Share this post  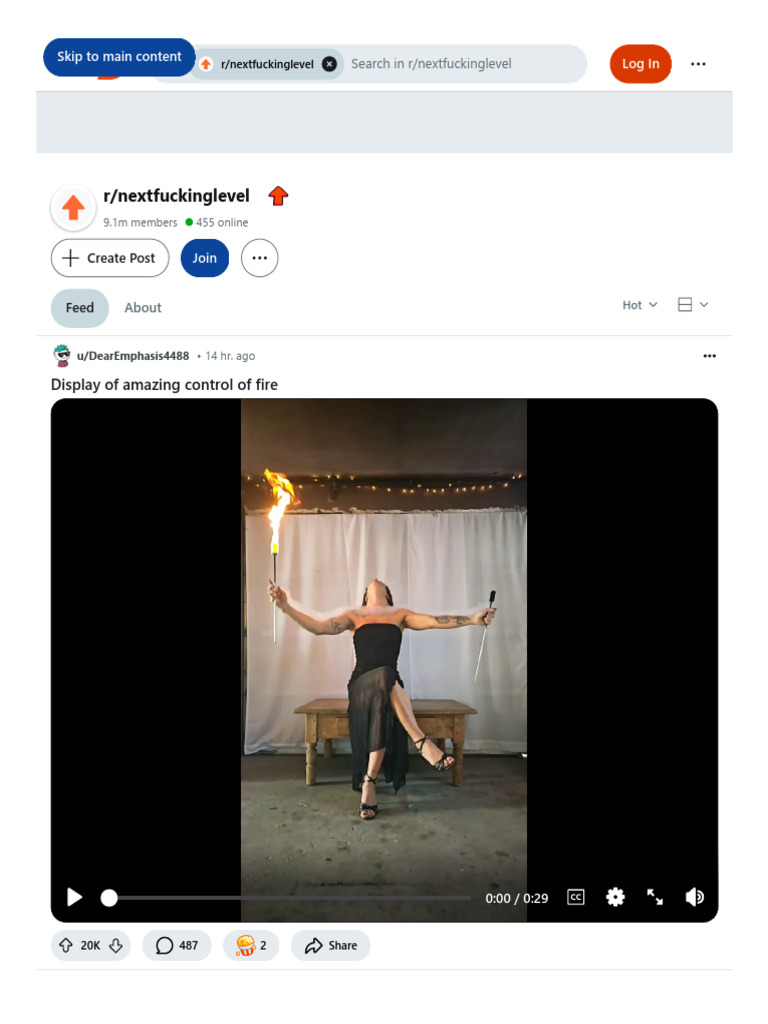coord(331,945)
